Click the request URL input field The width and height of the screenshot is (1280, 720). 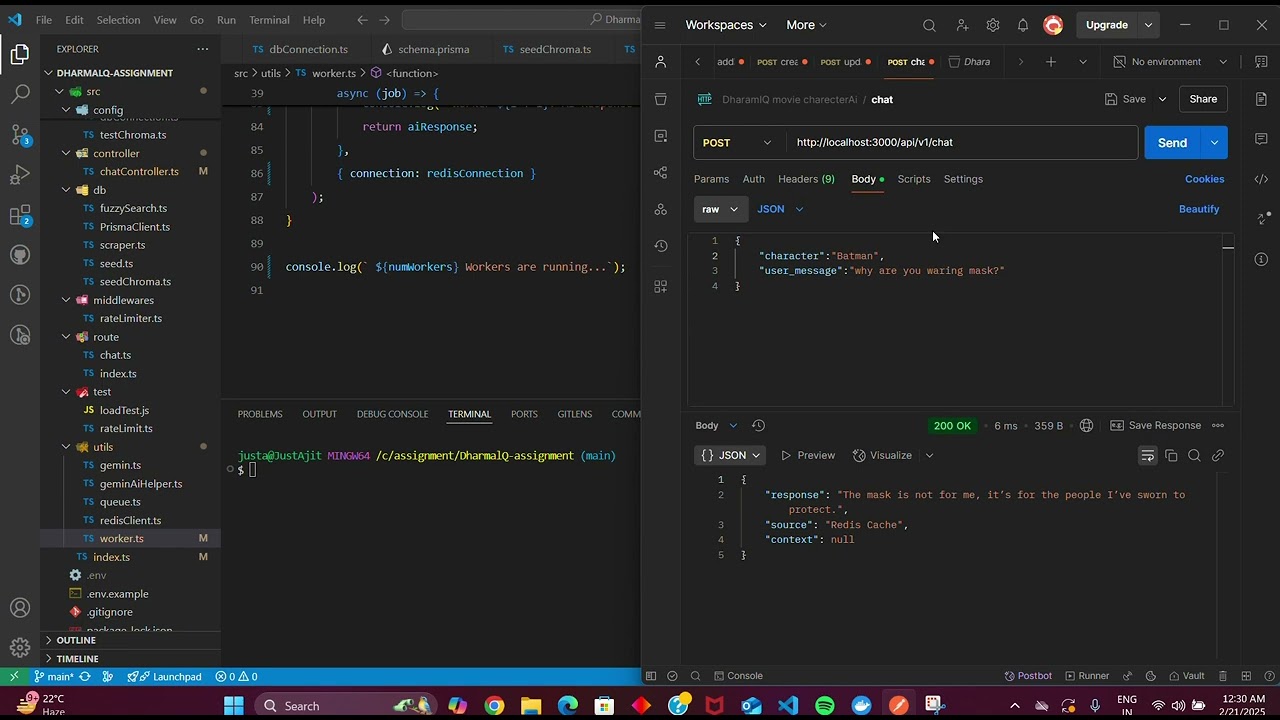coord(960,143)
